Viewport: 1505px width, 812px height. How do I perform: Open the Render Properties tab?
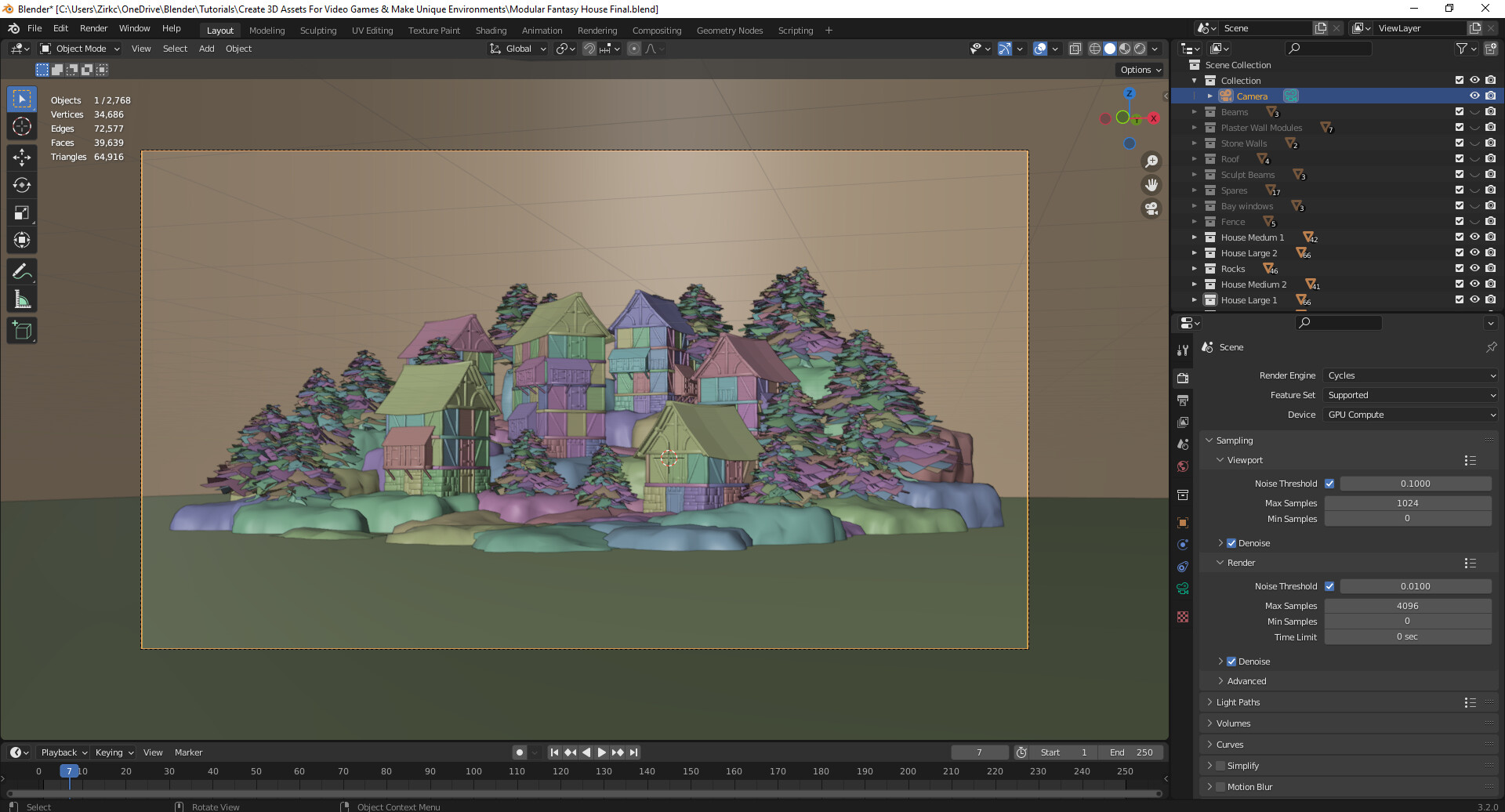[x=1183, y=378]
